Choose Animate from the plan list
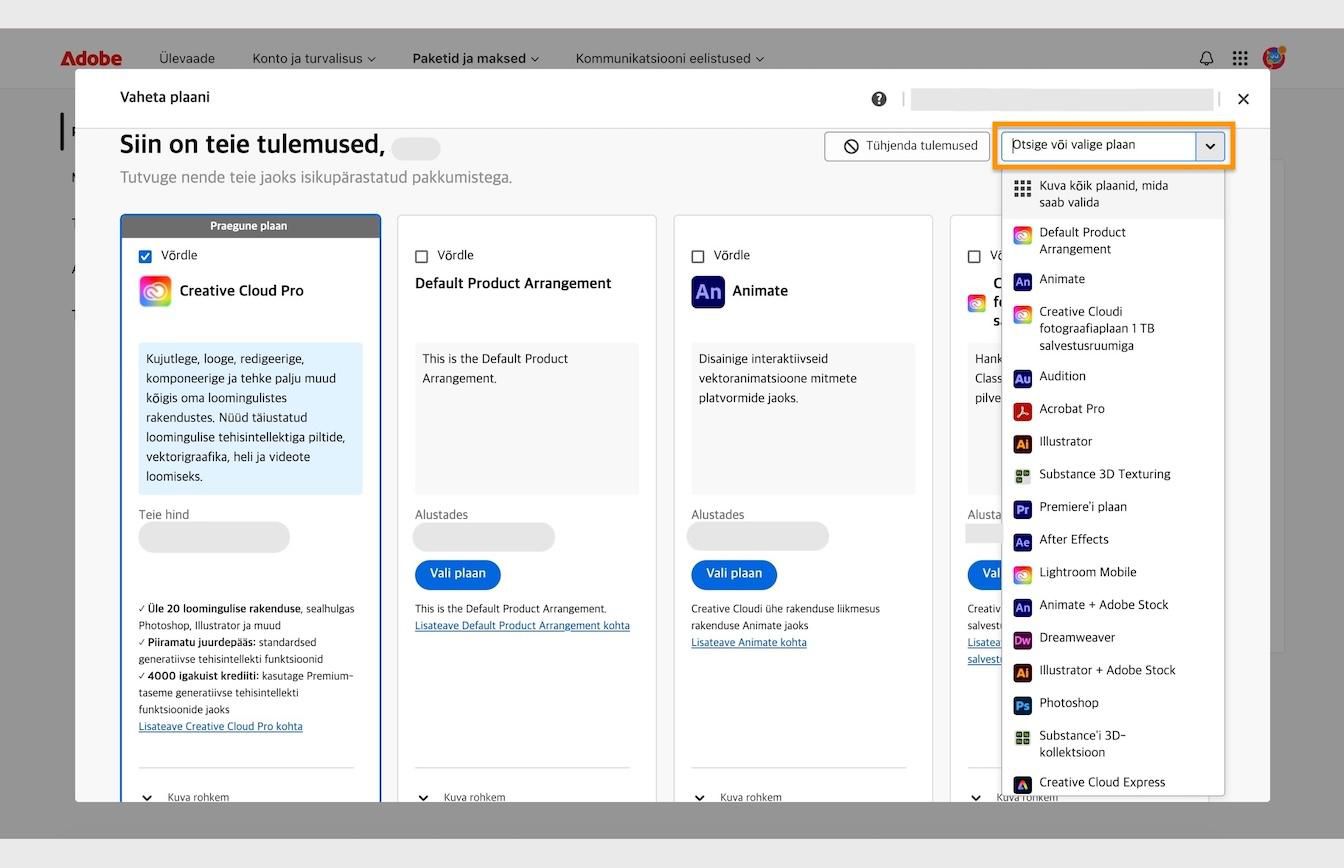Viewport: 1344px width, 868px height. (x=1113, y=280)
